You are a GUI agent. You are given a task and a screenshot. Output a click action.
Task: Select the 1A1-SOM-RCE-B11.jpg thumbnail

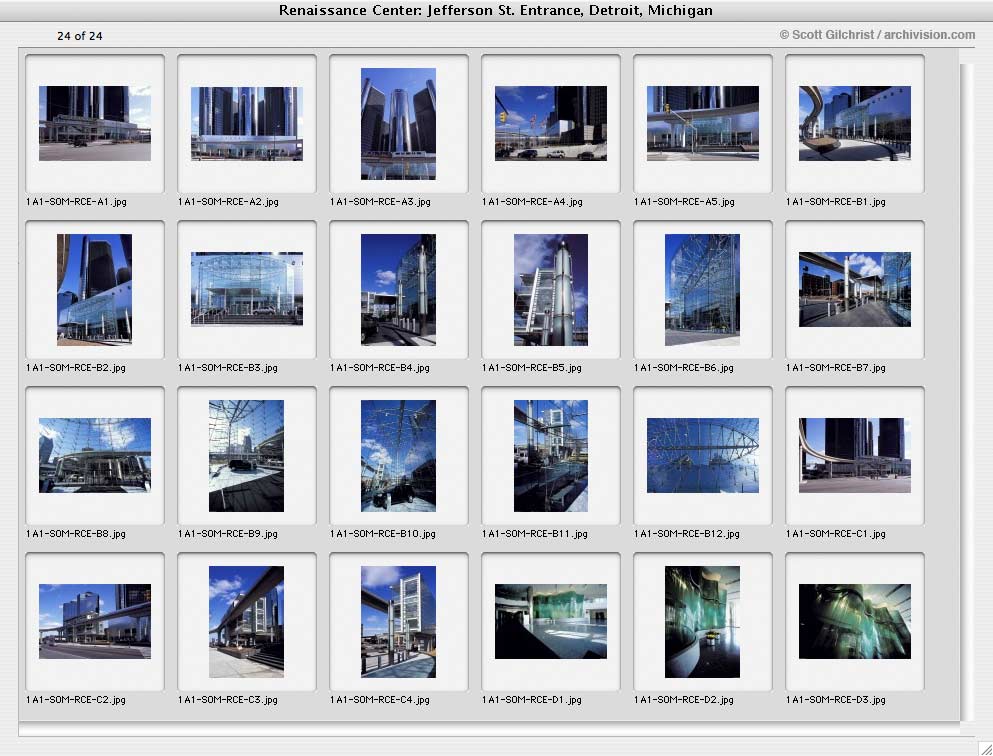click(x=551, y=455)
